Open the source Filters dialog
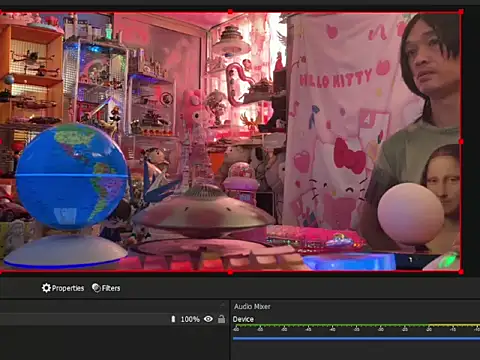480x360 pixels. (x=106, y=288)
